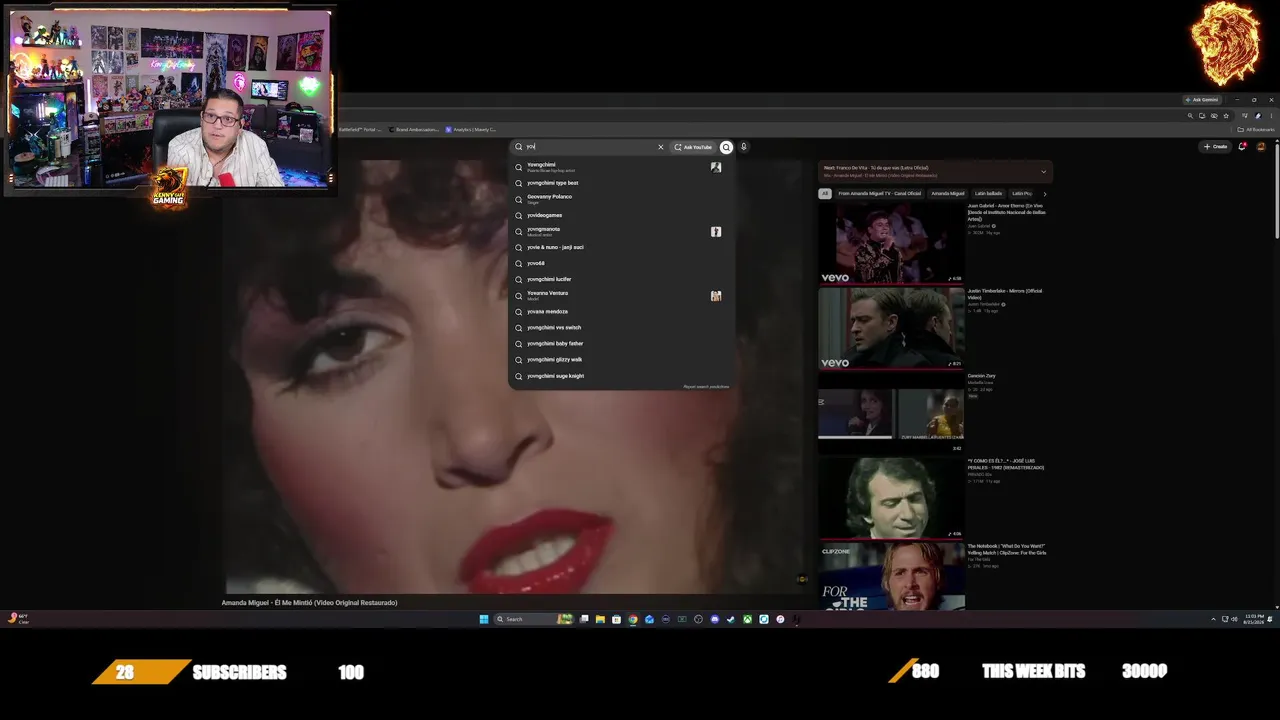The height and width of the screenshot is (720, 1280).
Task: Open the YouTube account avatar menu
Action: (x=1261, y=147)
